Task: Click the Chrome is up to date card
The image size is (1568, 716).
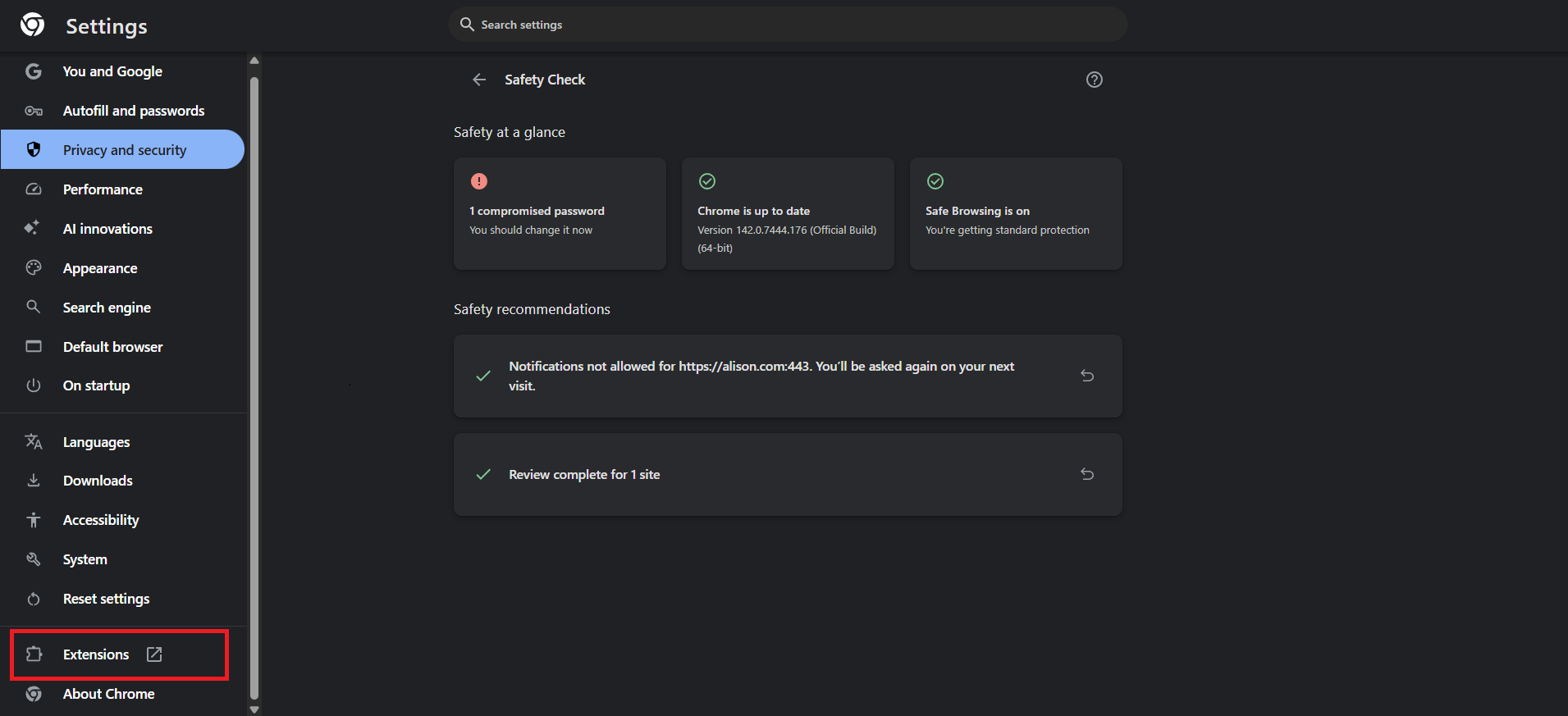Action: coord(788,213)
